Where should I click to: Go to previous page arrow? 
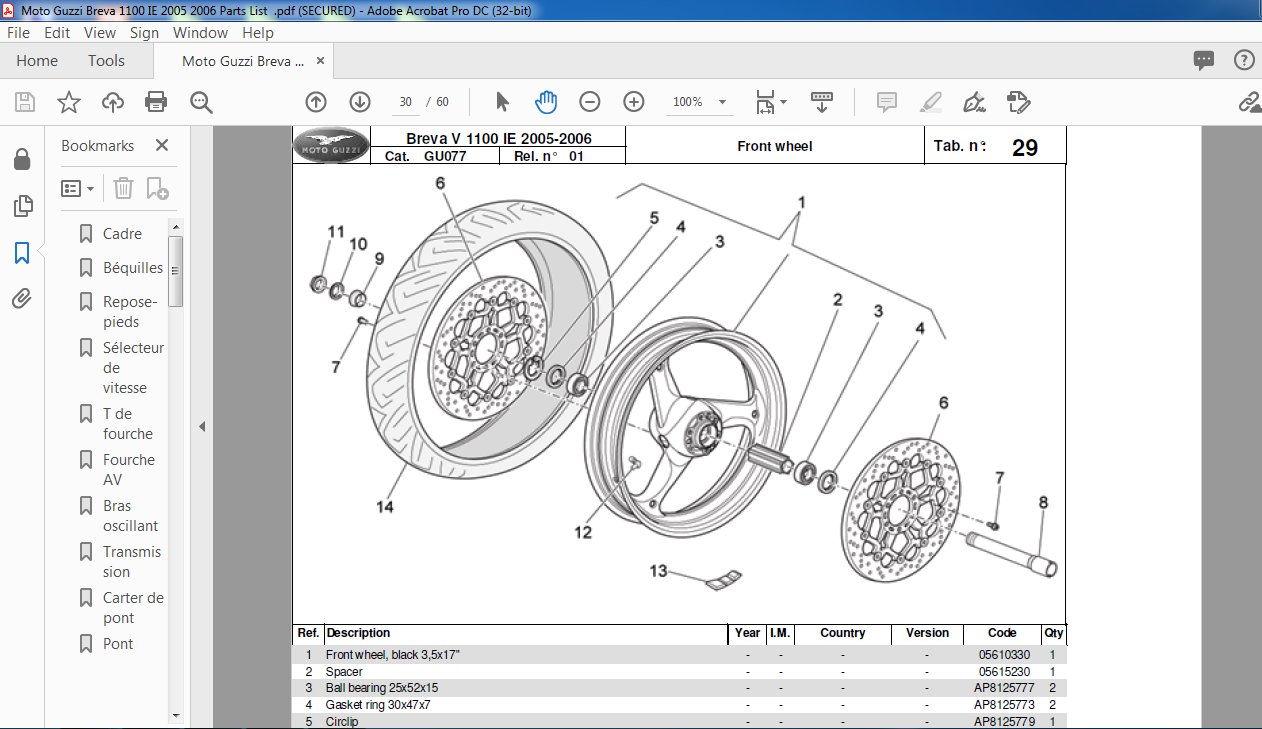click(x=316, y=102)
